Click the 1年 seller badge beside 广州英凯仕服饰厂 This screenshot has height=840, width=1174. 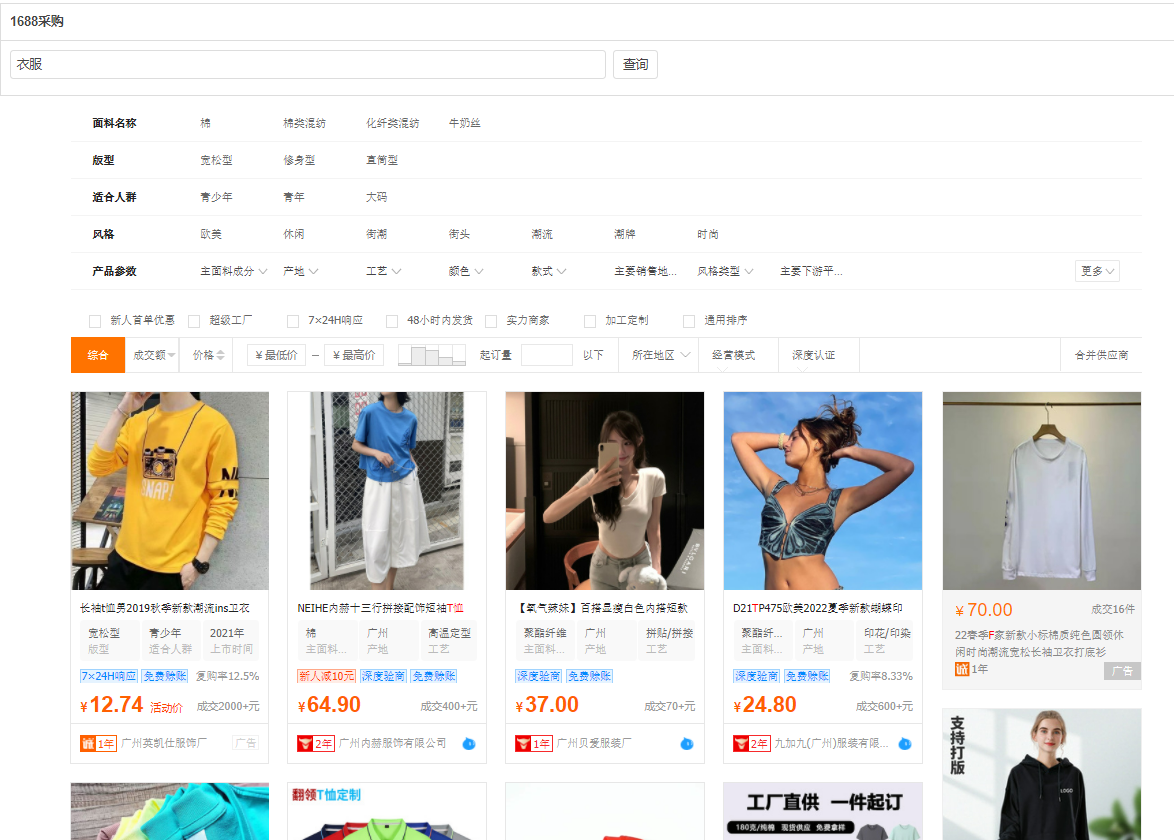[98, 743]
